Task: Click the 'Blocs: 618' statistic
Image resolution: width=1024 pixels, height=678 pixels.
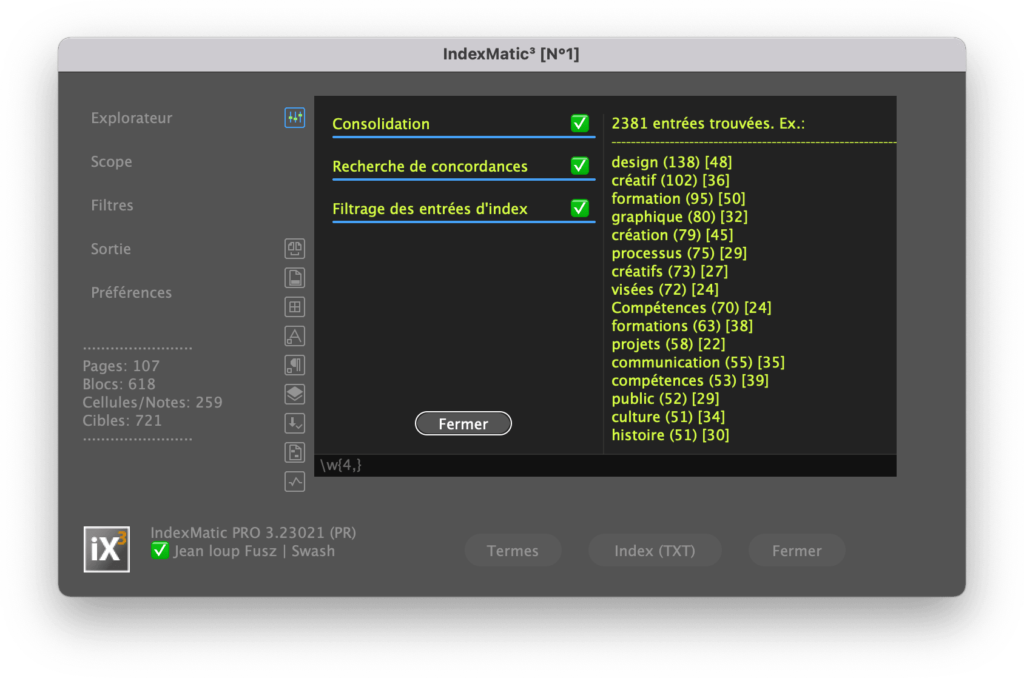Action: pyautogui.click(x=119, y=384)
